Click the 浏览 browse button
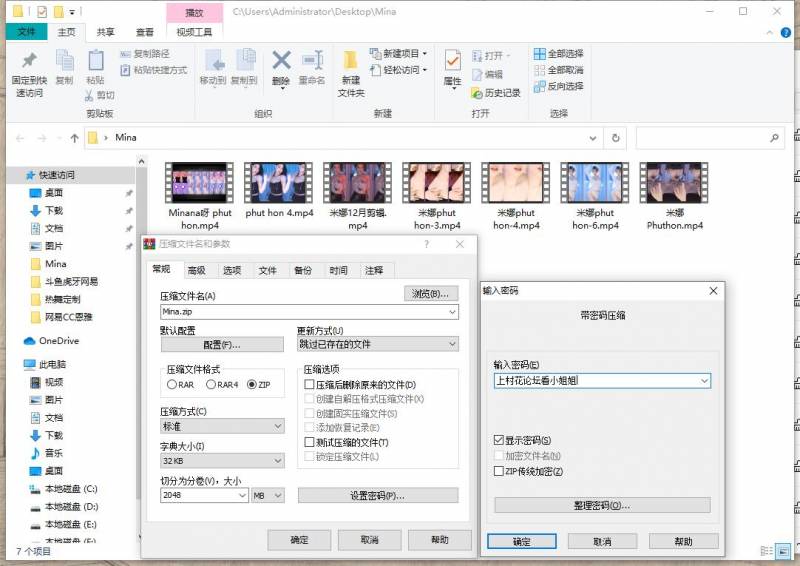This screenshot has height=566, width=800. coord(431,293)
